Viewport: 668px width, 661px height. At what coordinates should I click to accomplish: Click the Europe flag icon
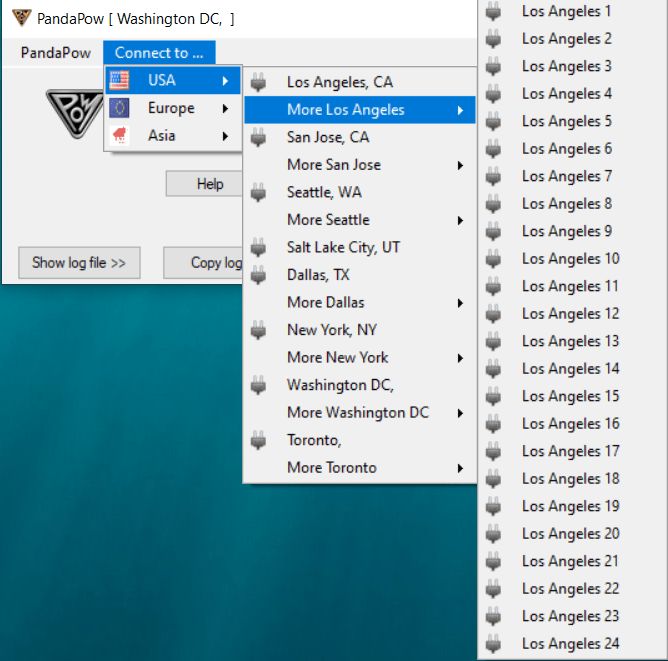click(119, 108)
